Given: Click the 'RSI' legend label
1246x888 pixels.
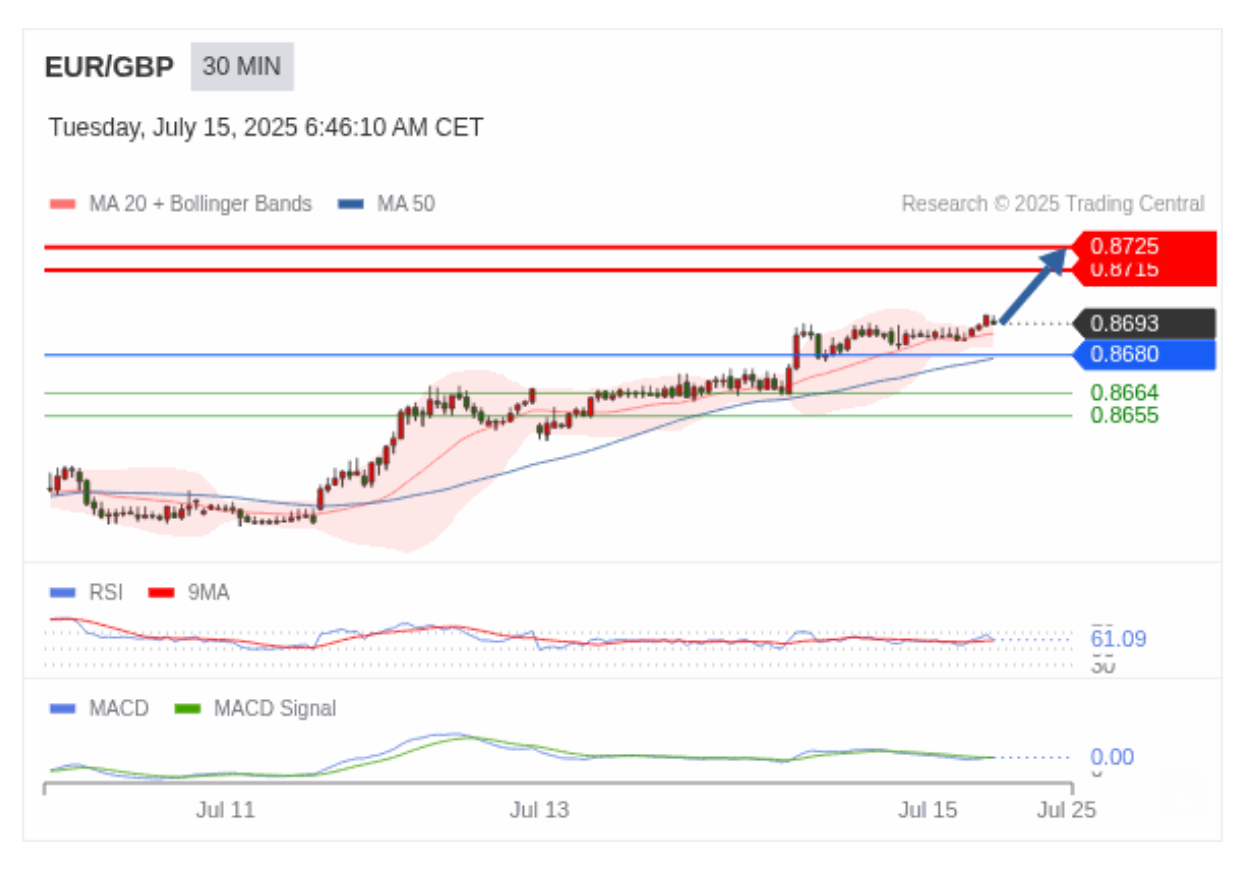Looking at the screenshot, I should 106,593.
